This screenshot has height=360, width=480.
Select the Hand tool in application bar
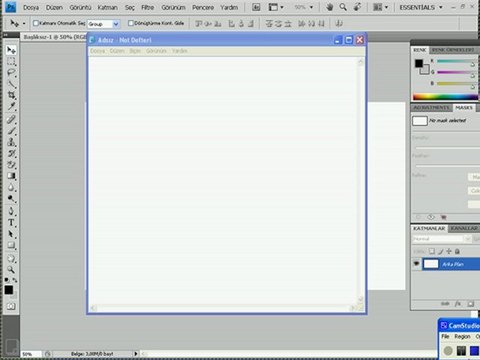click(x=329, y=7)
